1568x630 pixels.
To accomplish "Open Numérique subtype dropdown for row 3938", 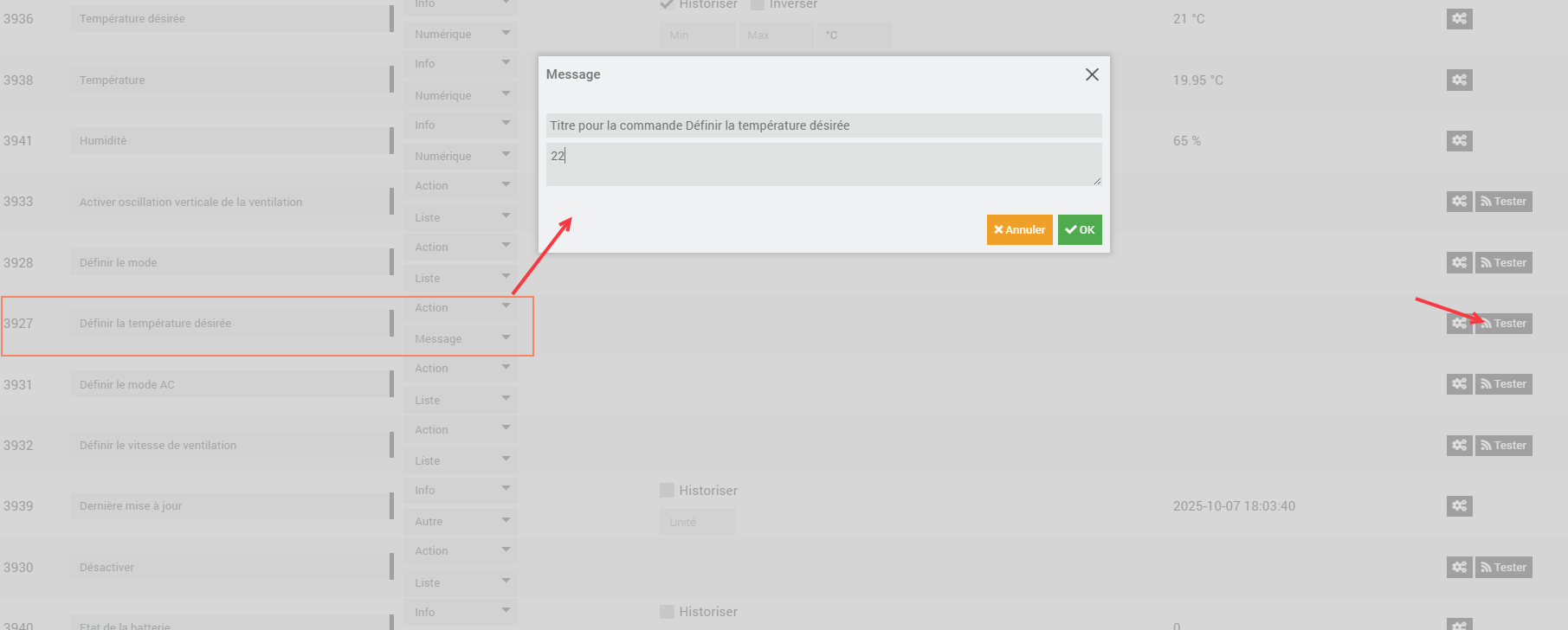I will tap(461, 95).
